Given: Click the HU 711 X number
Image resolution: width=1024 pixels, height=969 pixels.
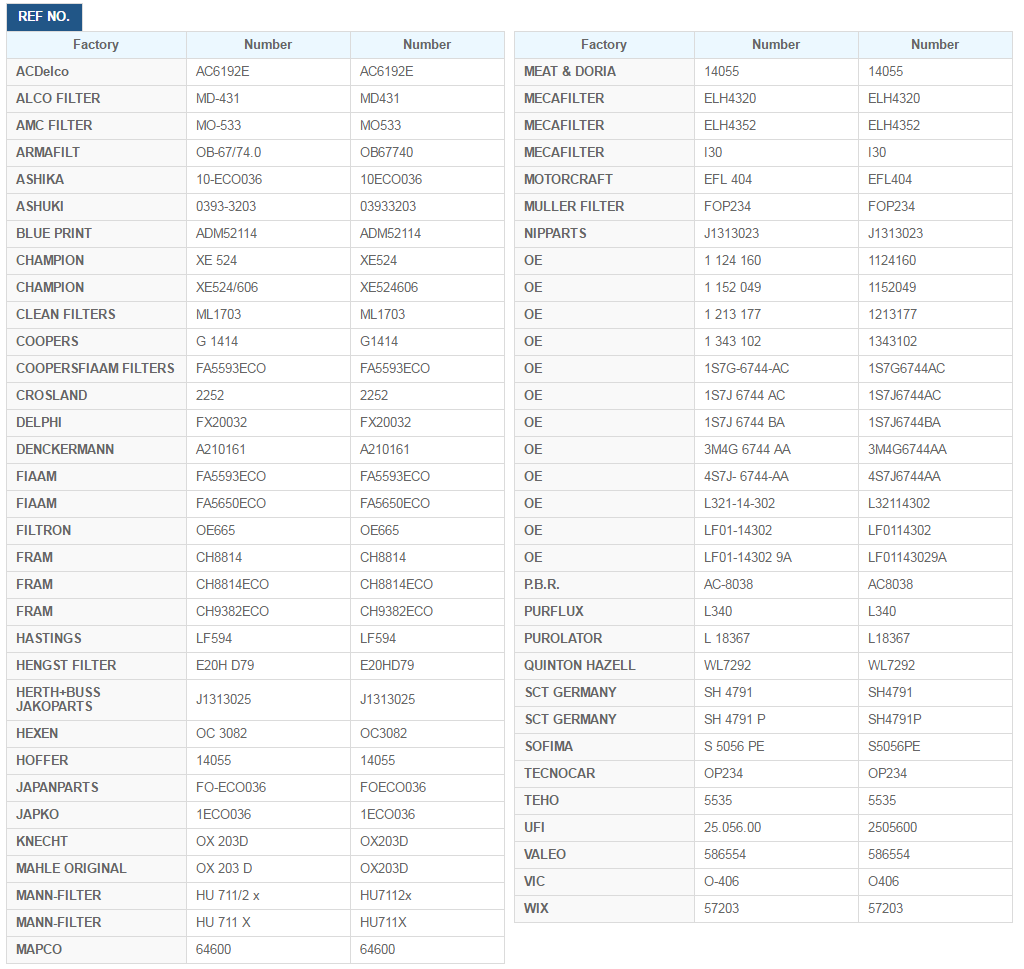Looking at the screenshot, I should pyautogui.click(x=223, y=923).
